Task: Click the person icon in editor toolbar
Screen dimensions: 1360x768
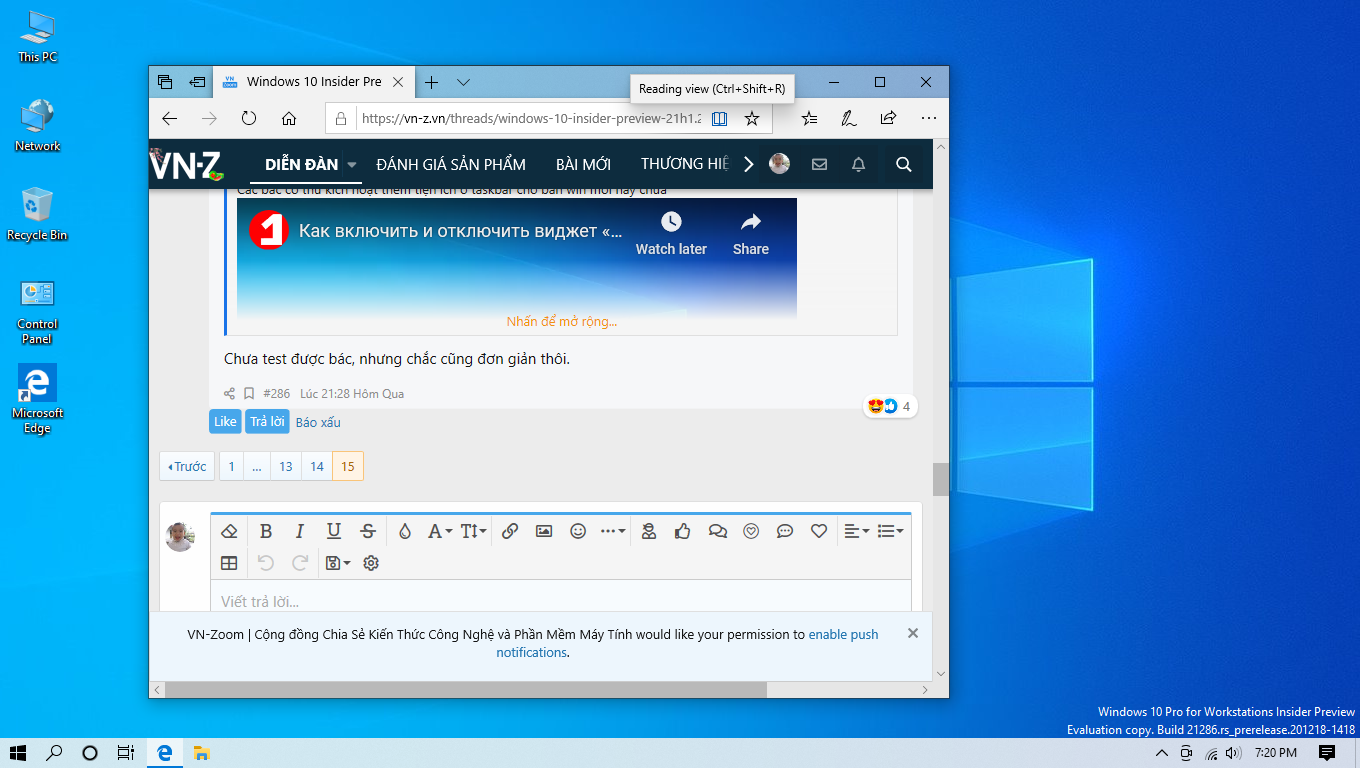Action: pyautogui.click(x=649, y=531)
